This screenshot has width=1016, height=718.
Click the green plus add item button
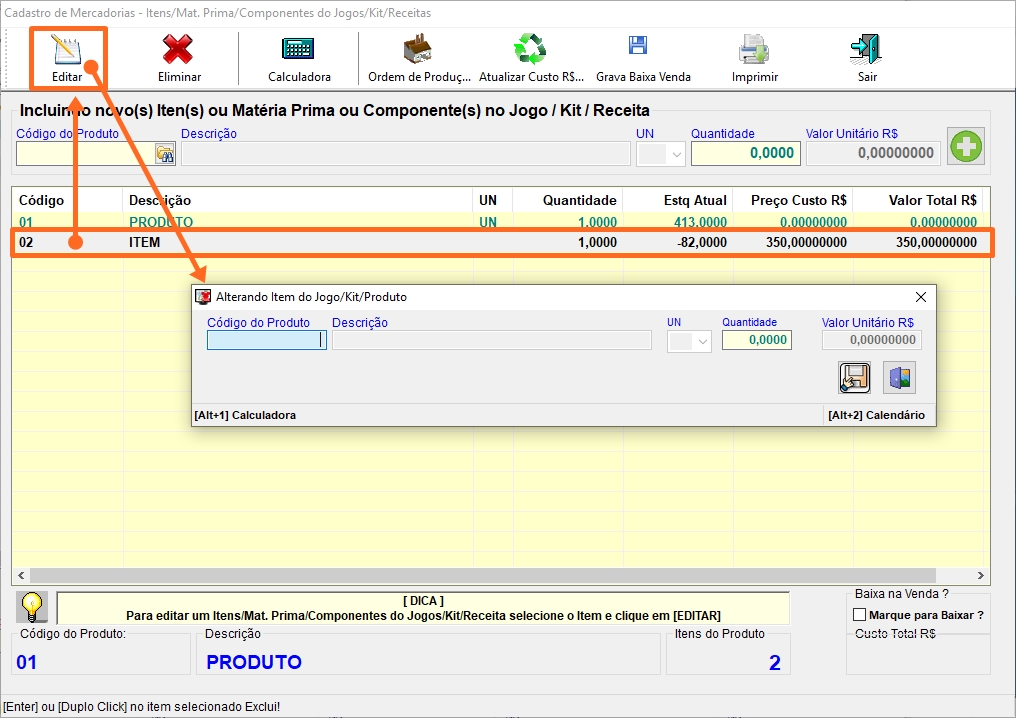click(x=966, y=147)
